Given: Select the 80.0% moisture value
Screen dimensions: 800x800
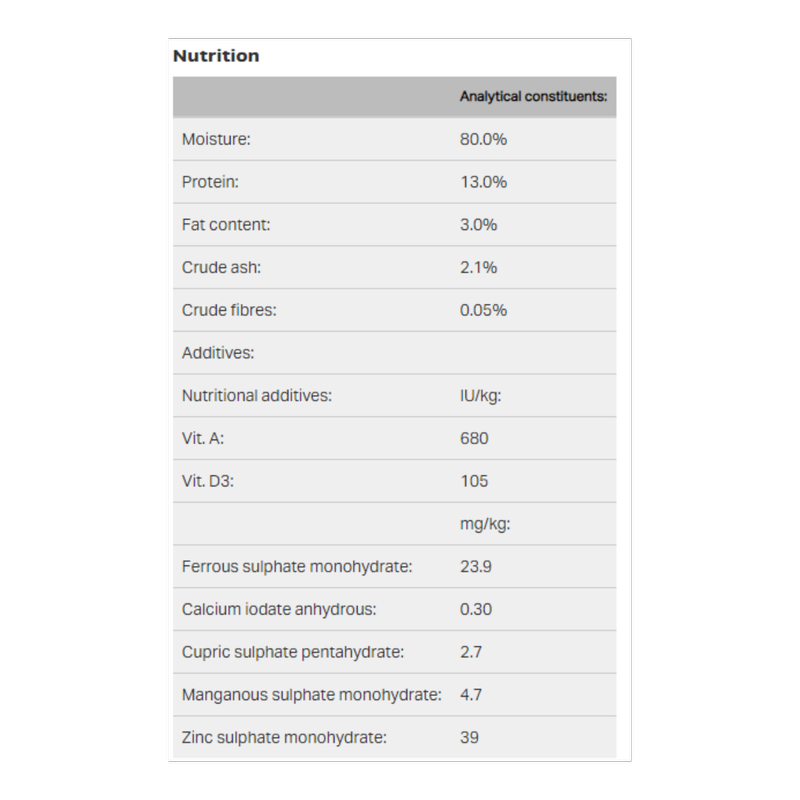Looking at the screenshot, I should (x=483, y=139).
